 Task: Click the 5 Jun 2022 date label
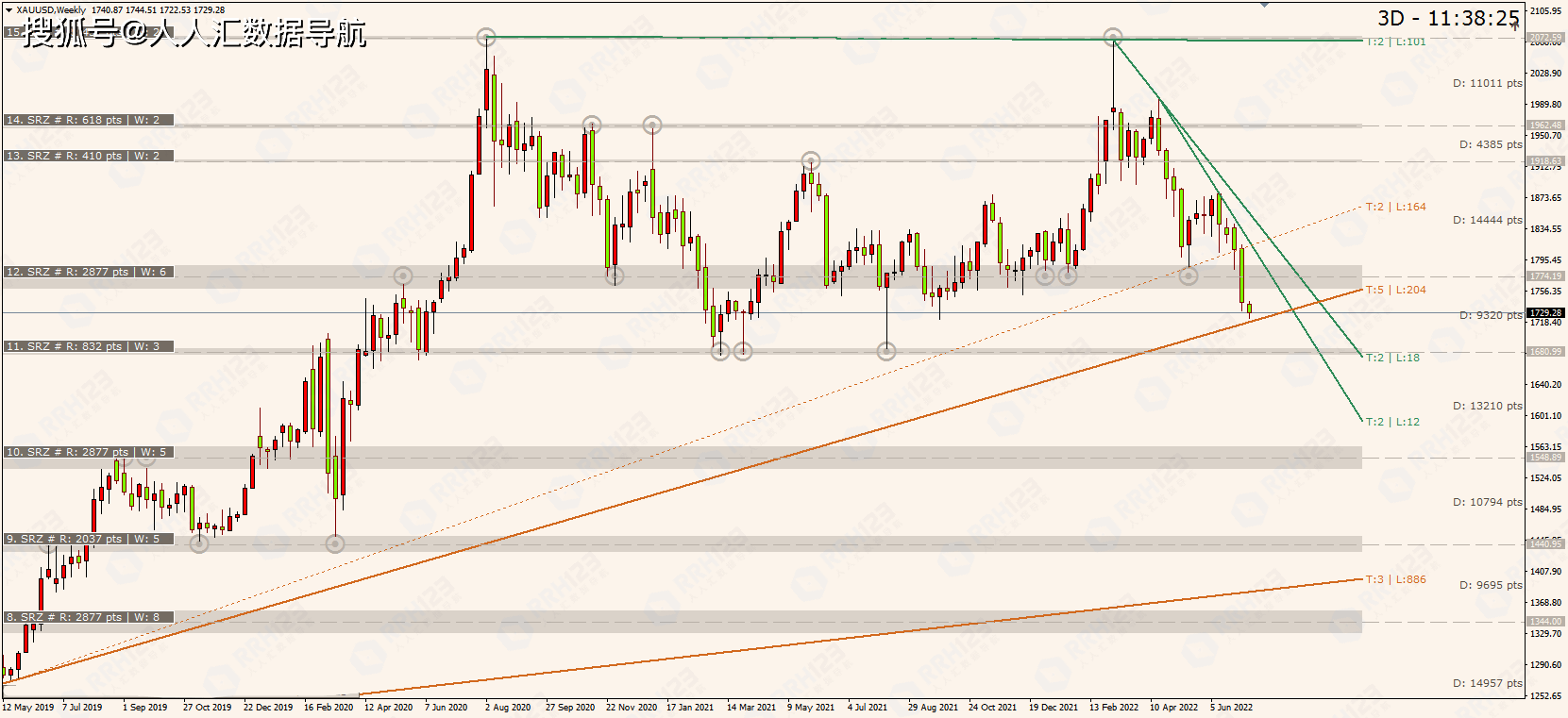pos(1232,708)
